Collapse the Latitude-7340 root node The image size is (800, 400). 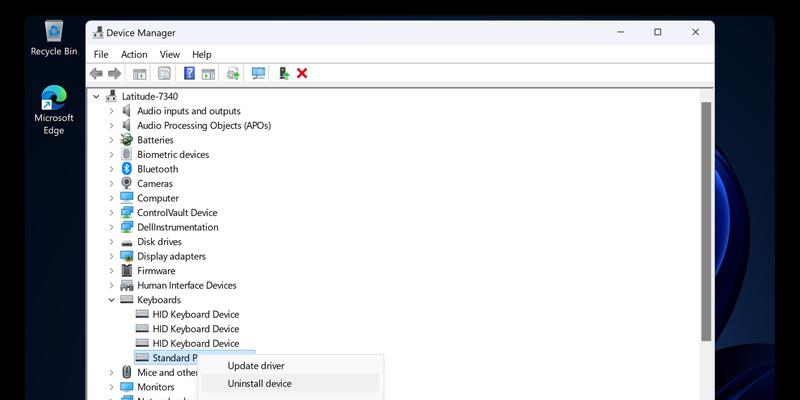(96, 96)
